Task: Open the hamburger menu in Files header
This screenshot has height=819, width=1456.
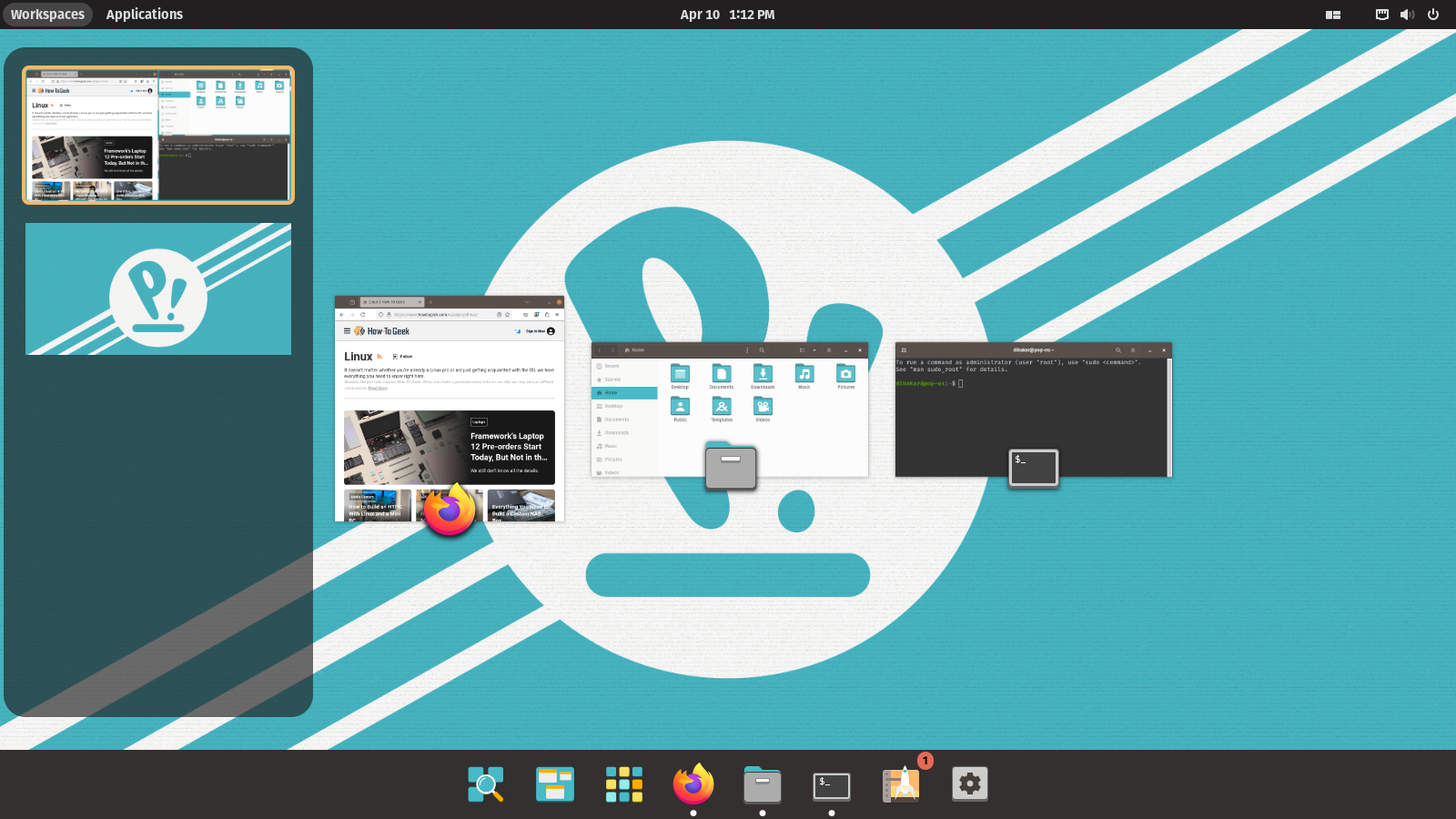Action: [829, 350]
